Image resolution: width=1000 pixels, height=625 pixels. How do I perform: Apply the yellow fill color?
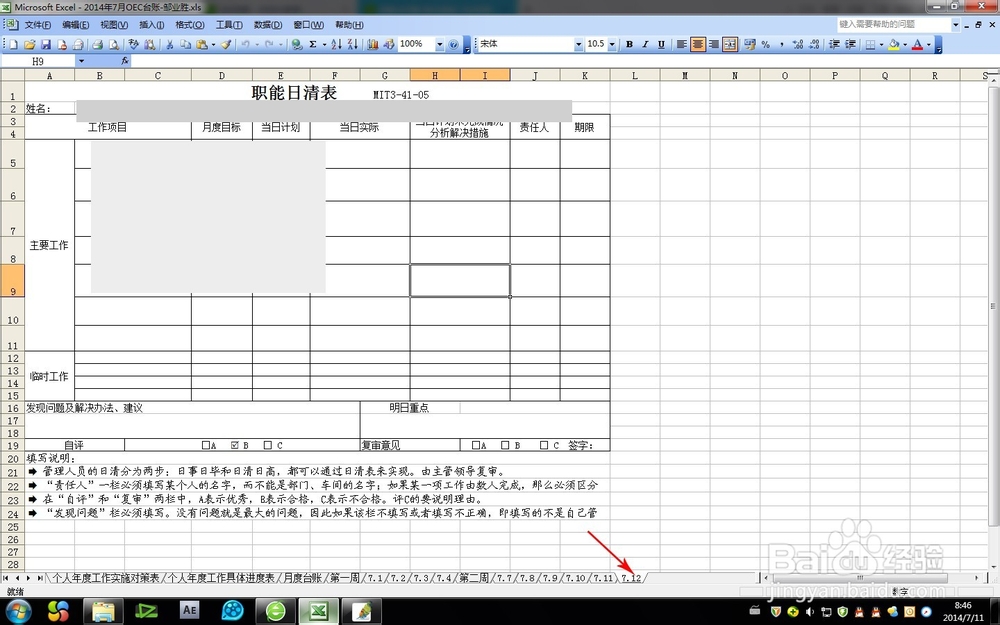point(893,44)
